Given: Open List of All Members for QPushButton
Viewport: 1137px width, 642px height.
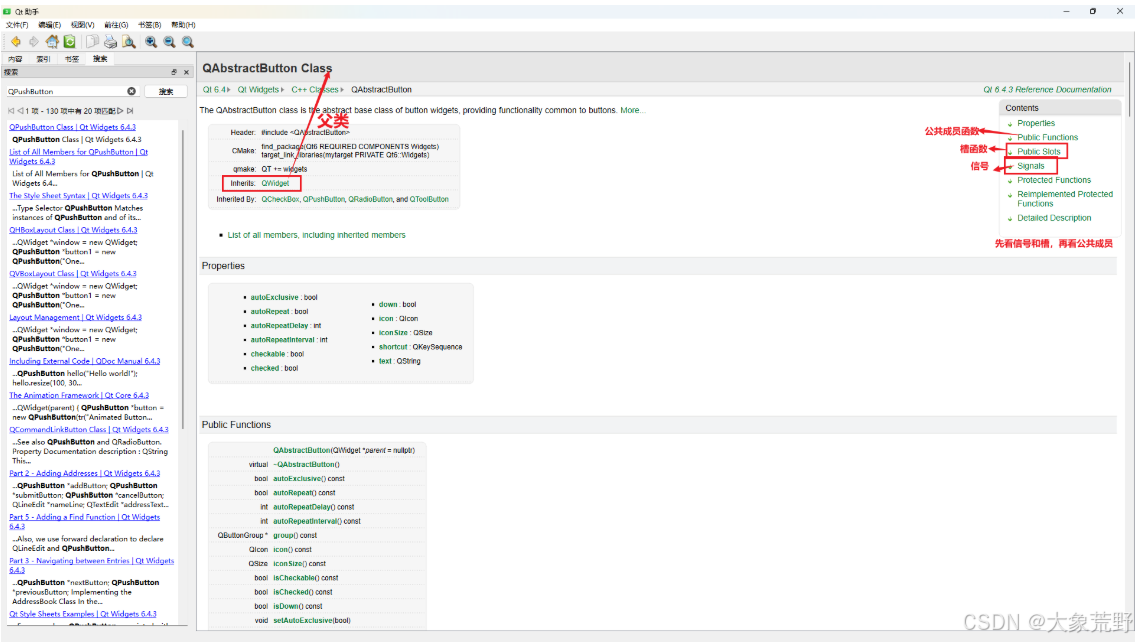Looking at the screenshot, I should (x=78, y=157).
